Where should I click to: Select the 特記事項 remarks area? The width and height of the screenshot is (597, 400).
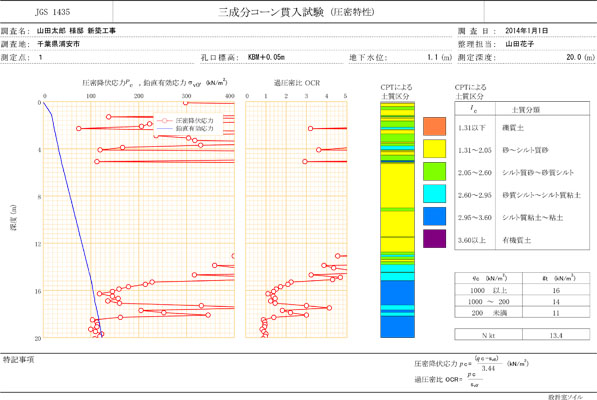(x=206, y=373)
